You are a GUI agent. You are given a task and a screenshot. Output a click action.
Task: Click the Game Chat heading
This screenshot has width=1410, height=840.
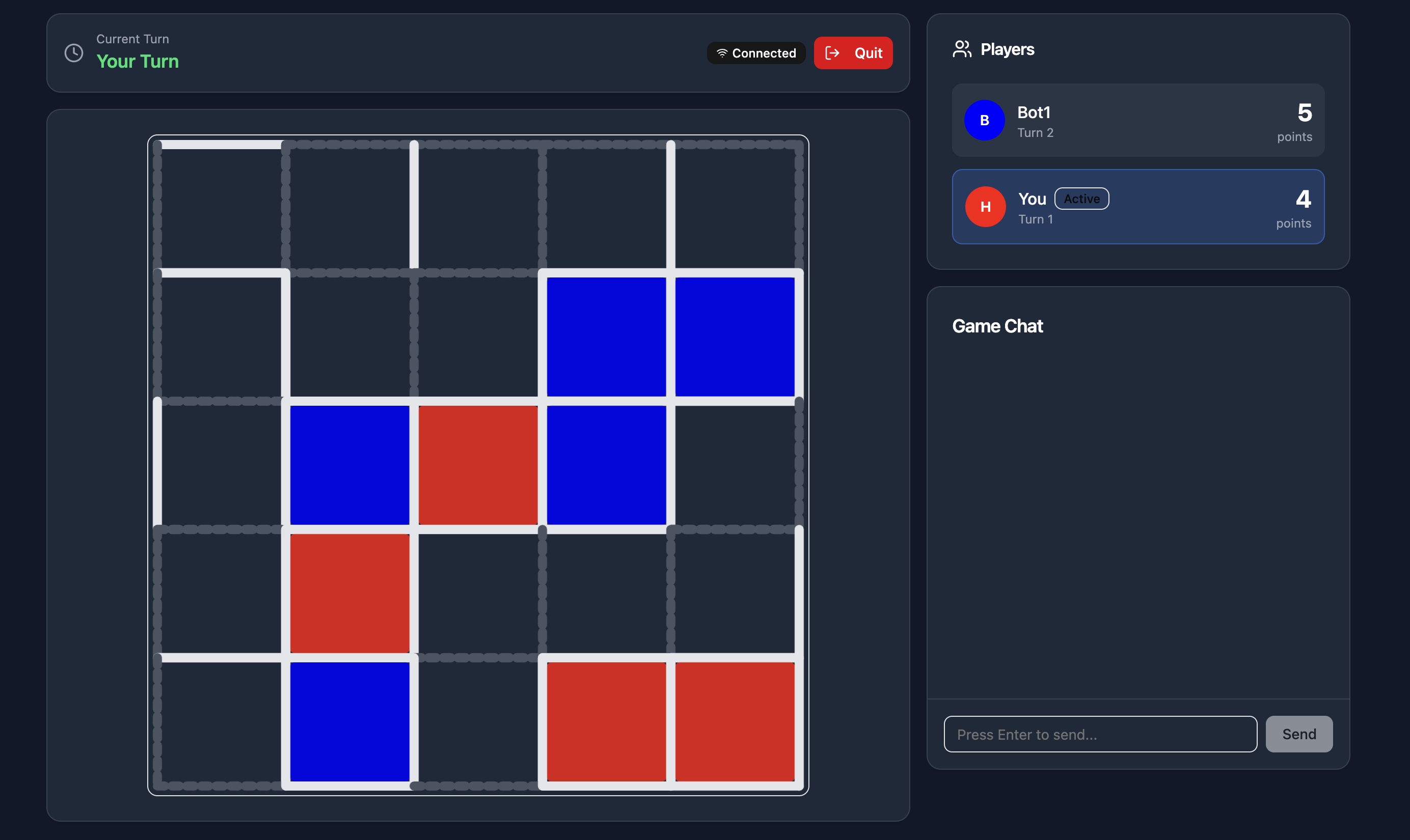pos(998,326)
